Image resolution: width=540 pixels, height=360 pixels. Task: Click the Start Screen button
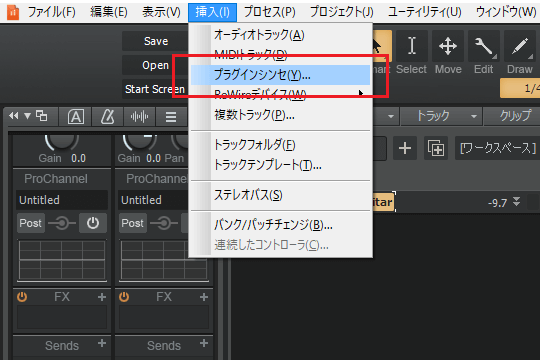155,89
